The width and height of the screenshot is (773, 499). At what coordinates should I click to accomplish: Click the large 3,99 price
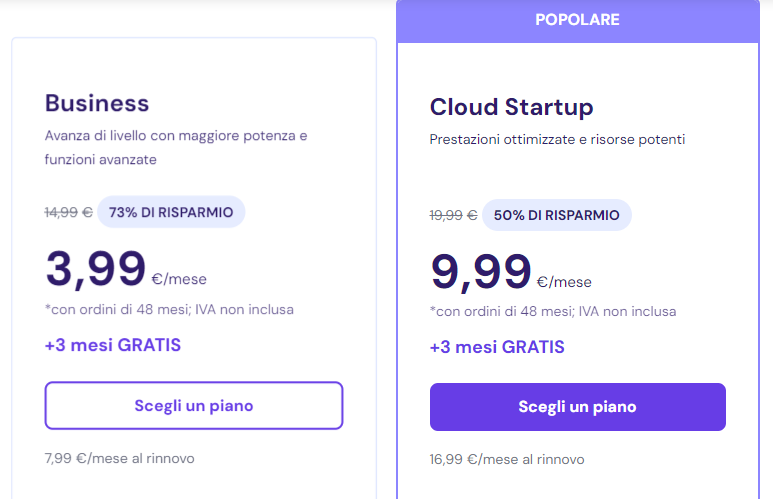click(96, 269)
